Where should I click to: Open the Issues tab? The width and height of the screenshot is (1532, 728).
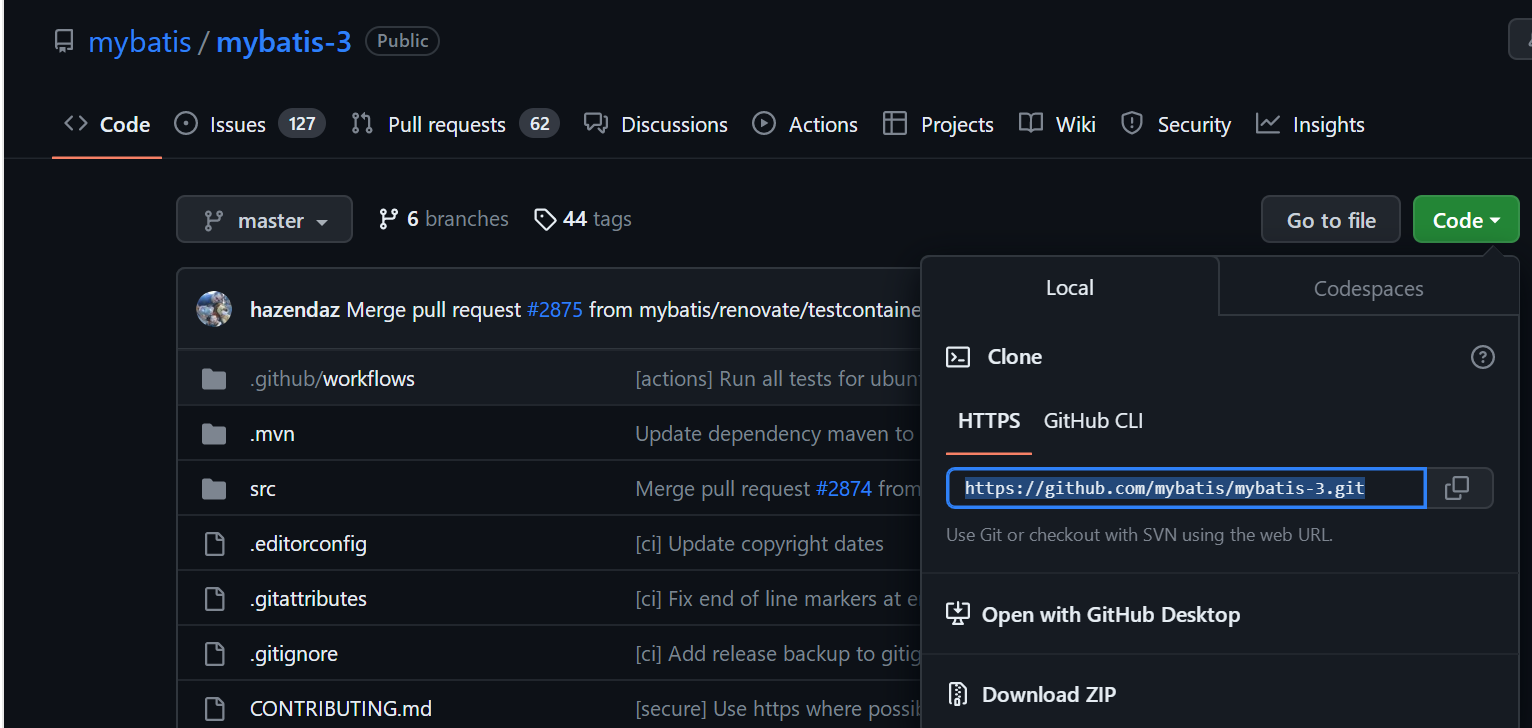(x=238, y=125)
